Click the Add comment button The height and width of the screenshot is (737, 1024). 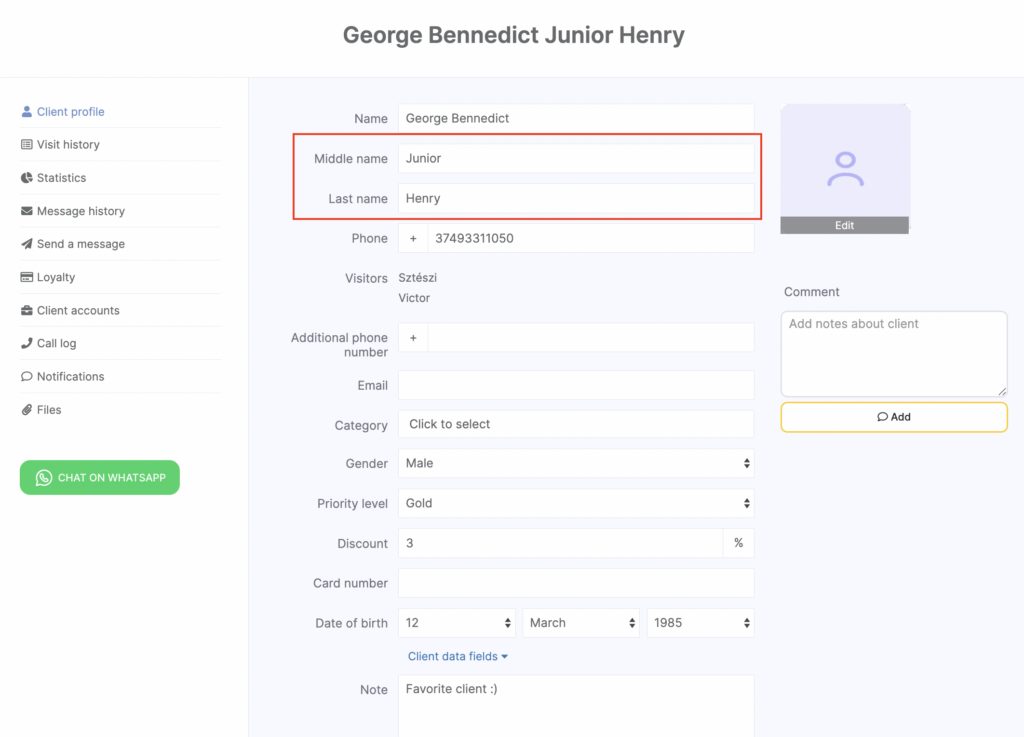point(894,417)
